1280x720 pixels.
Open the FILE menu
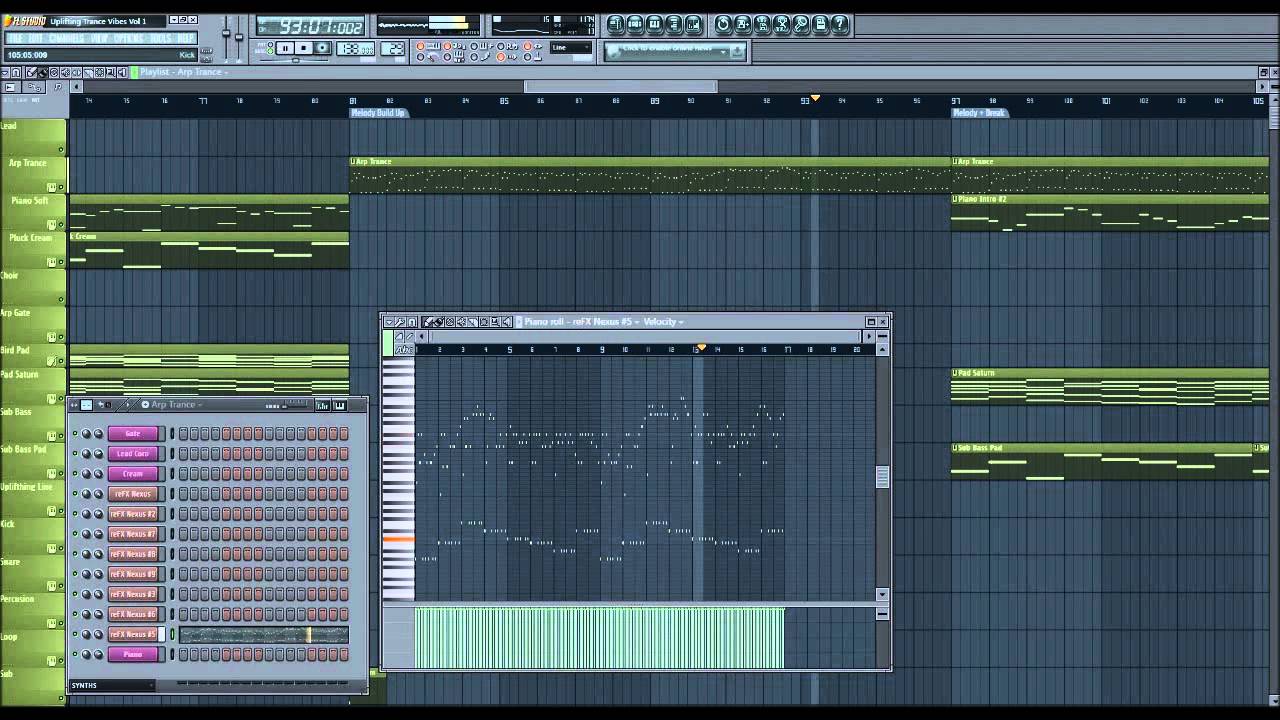pos(15,38)
